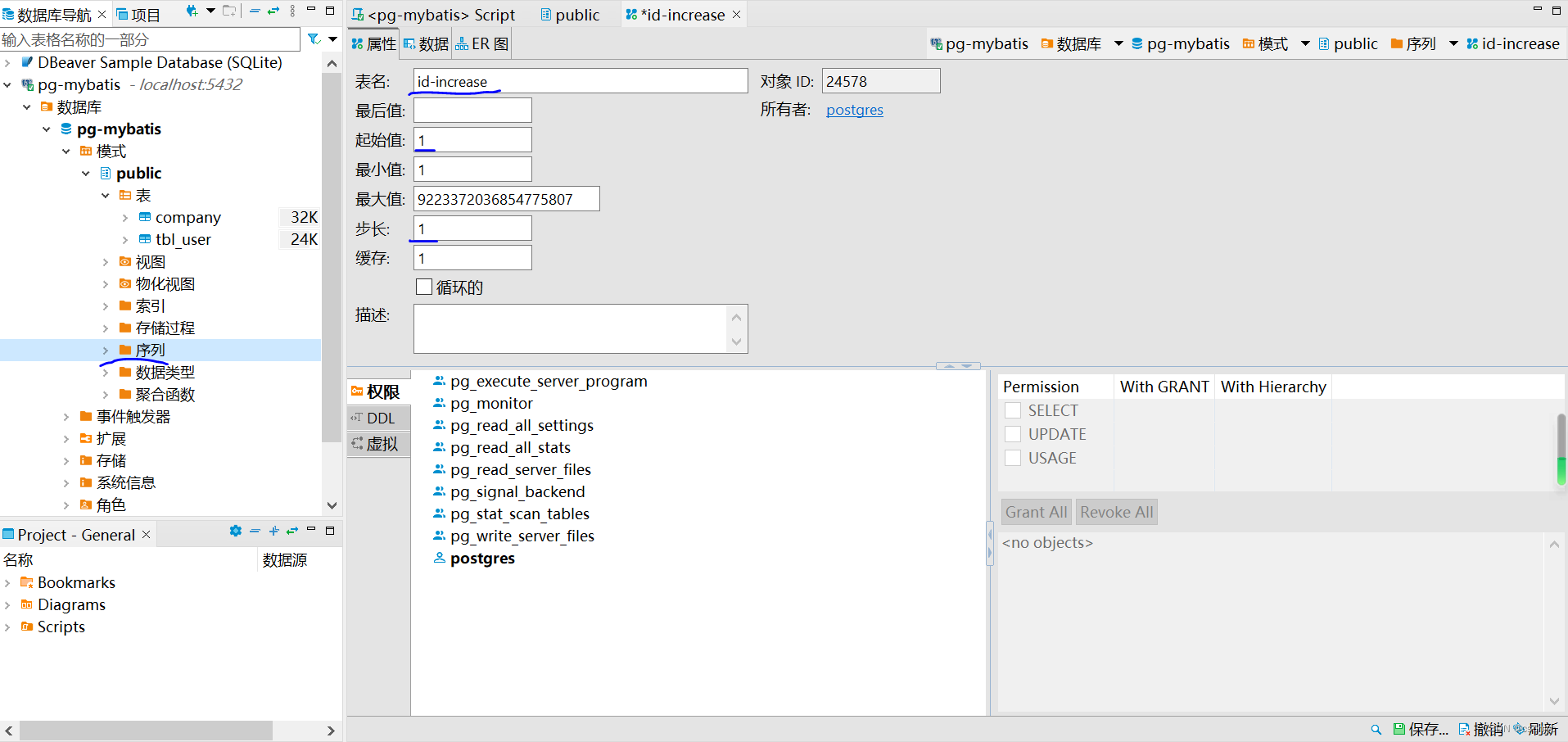Viewport: 1568px width, 742px height.
Task: Click the 撤销 (undo) icon at bottom right
Action: pos(1463,729)
